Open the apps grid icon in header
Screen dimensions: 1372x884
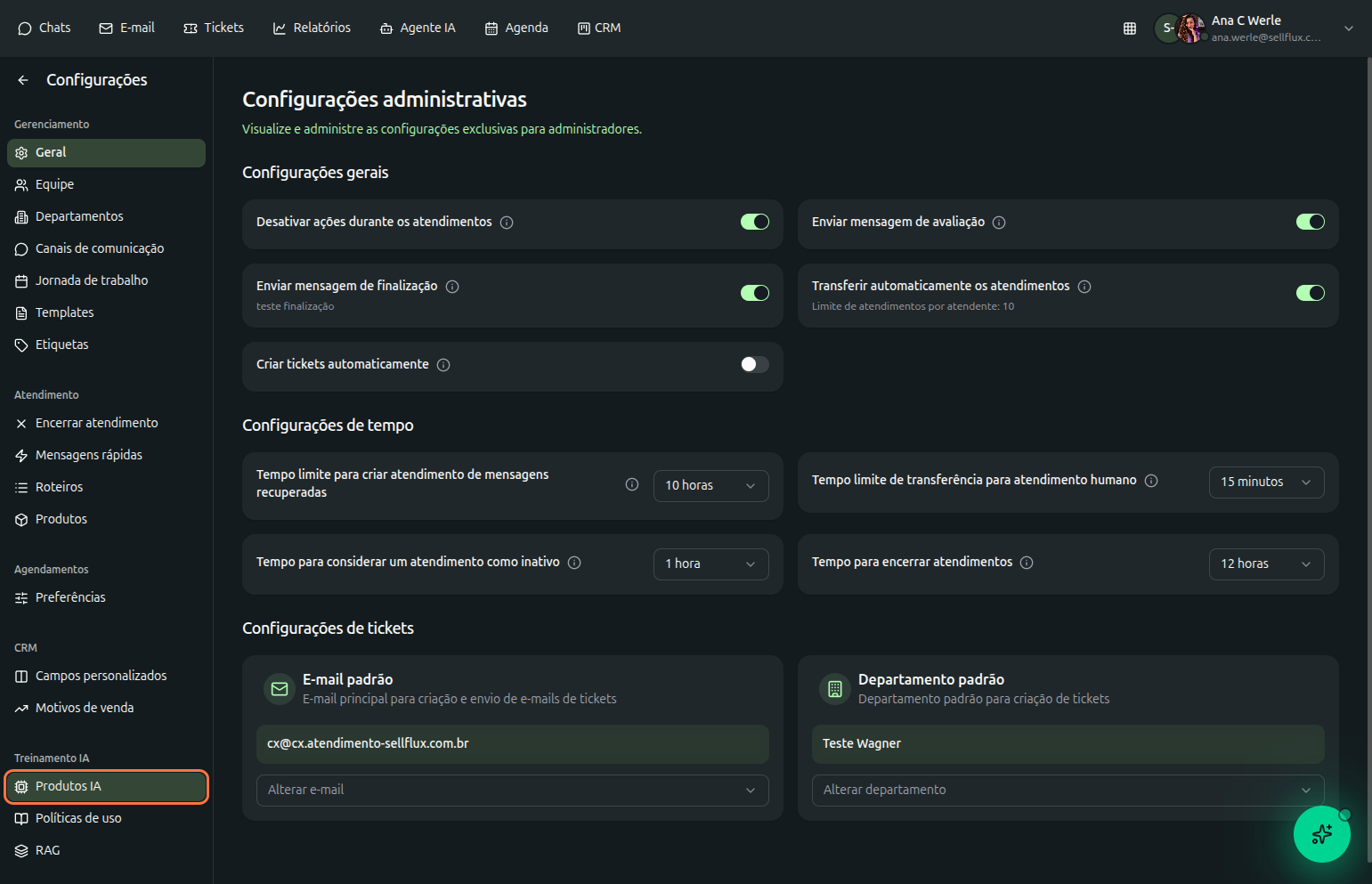click(x=1129, y=28)
